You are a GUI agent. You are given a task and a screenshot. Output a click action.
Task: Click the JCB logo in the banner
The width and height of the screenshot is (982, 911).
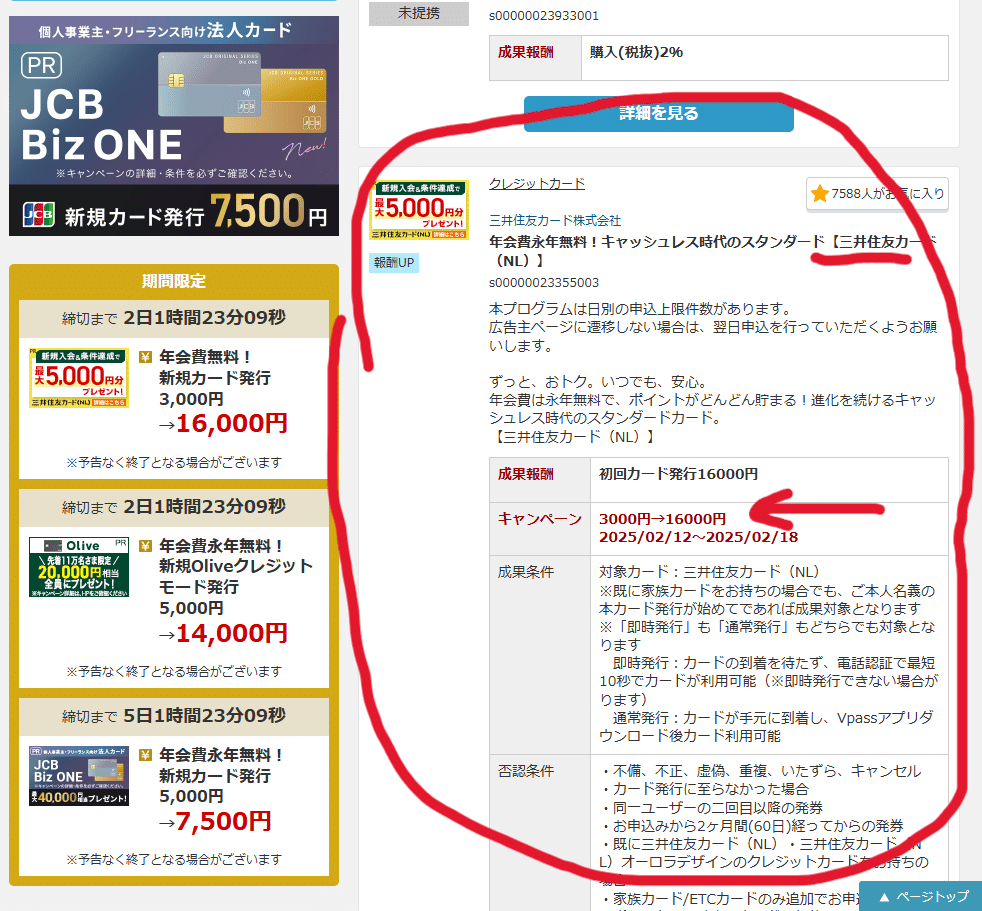click(39, 214)
